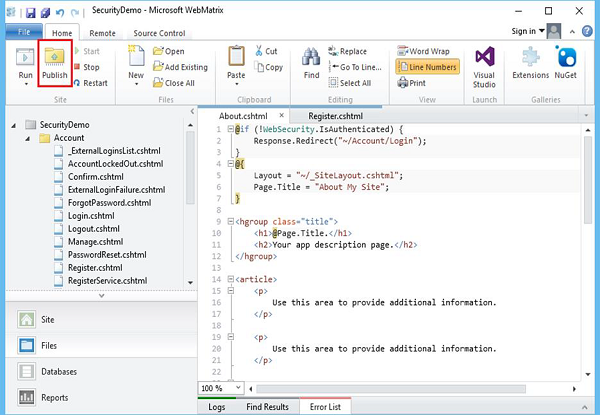600x415 pixels.
Task: Run the site with Run icon
Action: click(x=24, y=58)
